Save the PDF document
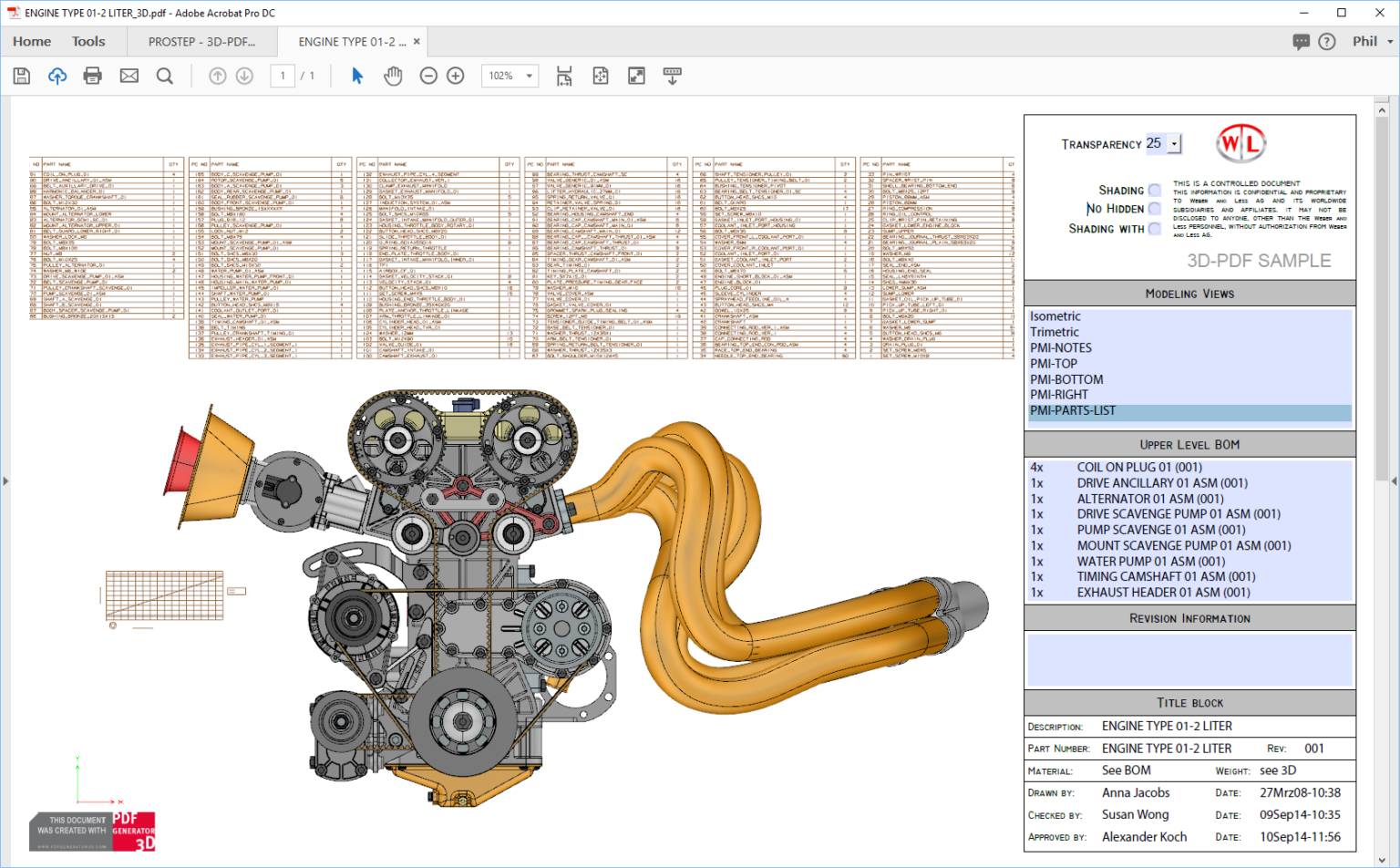This screenshot has height=868, width=1400. pyautogui.click(x=20, y=76)
